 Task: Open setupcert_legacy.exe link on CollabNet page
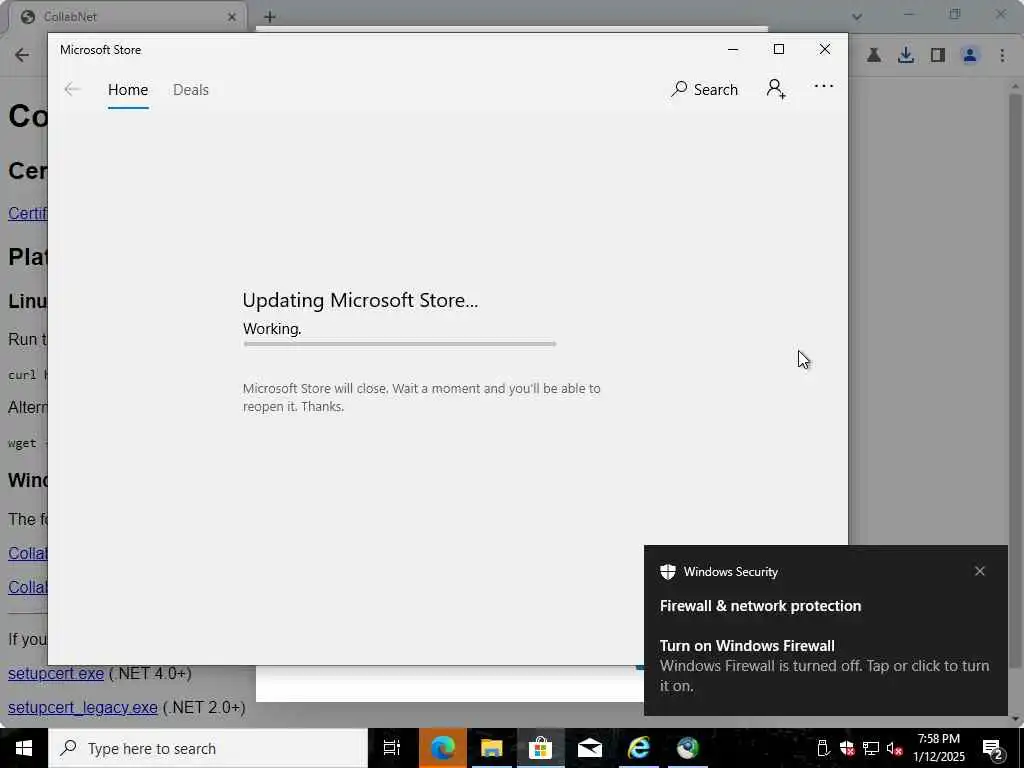pos(83,707)
